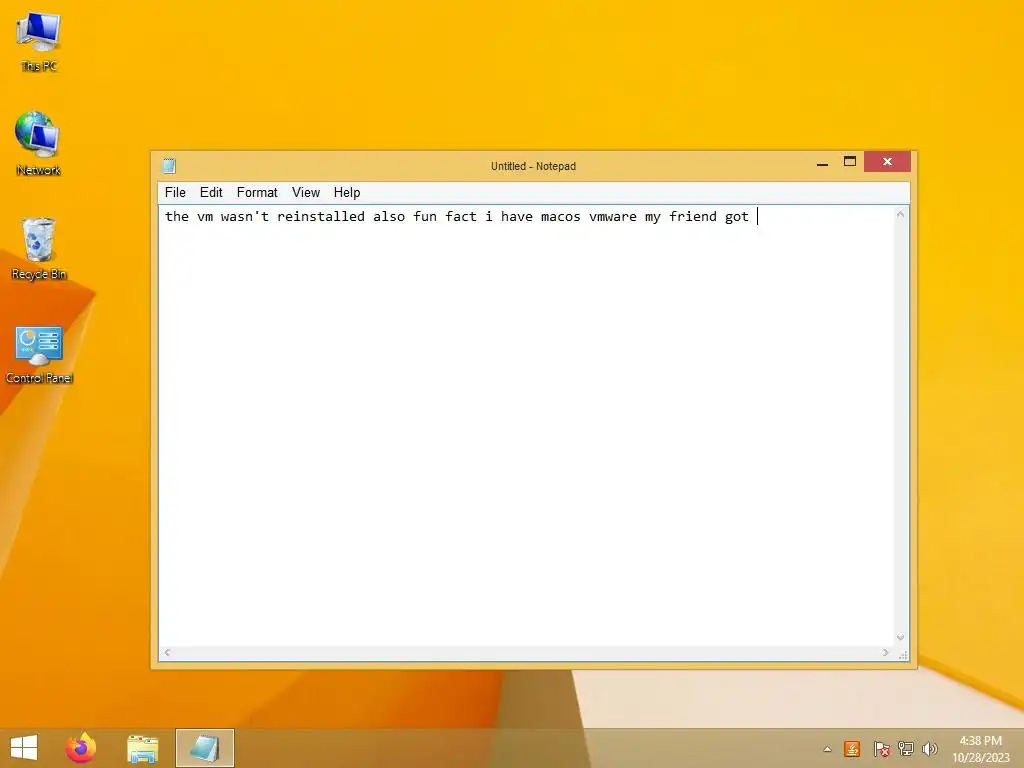Click the word 'reinstalled' in the text
Image resolution: width=1024 pixels, height=768 pixels.
[x=321, y=217]
